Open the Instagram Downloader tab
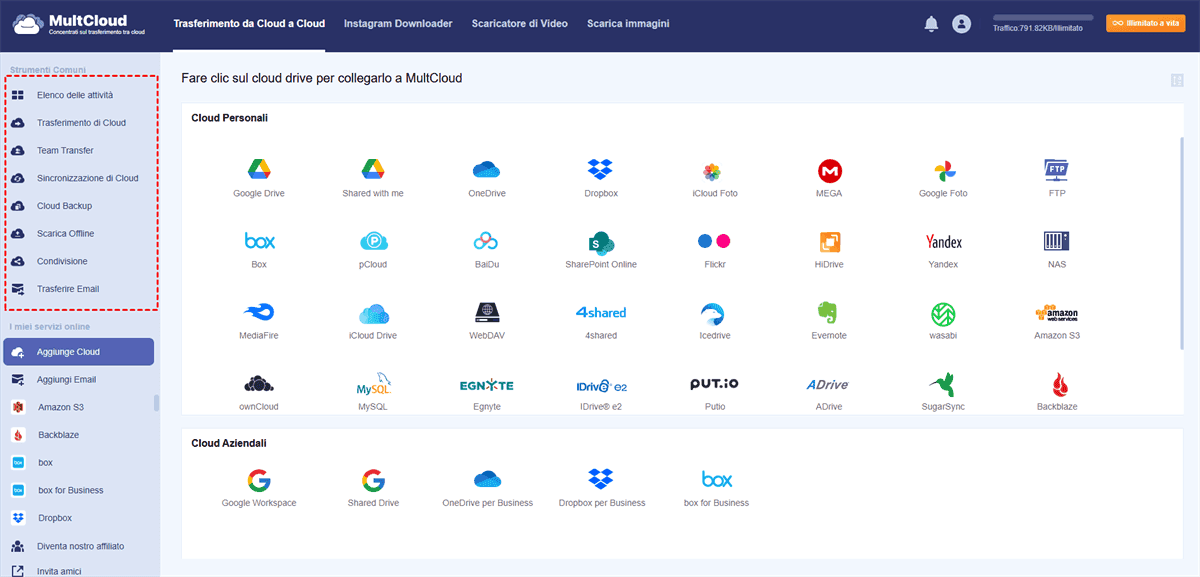 (397, 23)
